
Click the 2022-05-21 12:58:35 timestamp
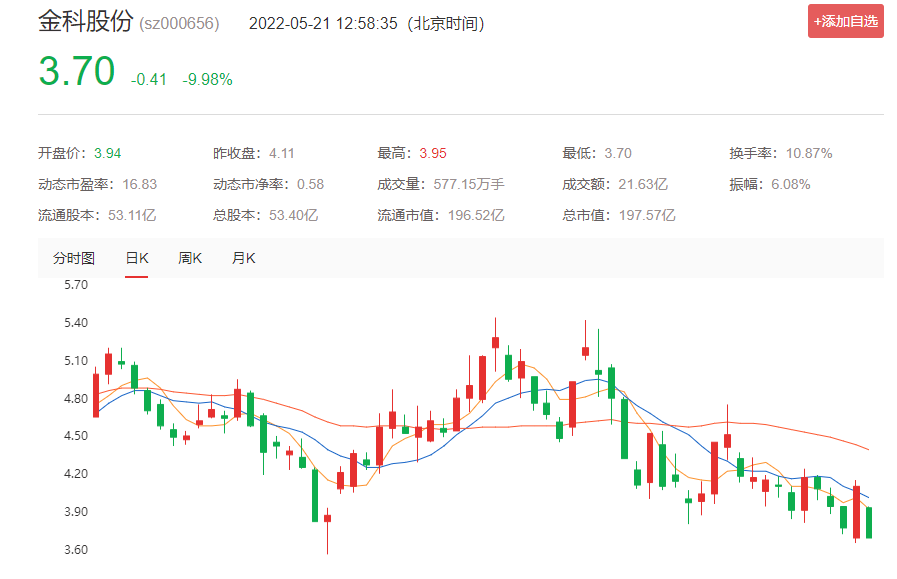[322, 23]
